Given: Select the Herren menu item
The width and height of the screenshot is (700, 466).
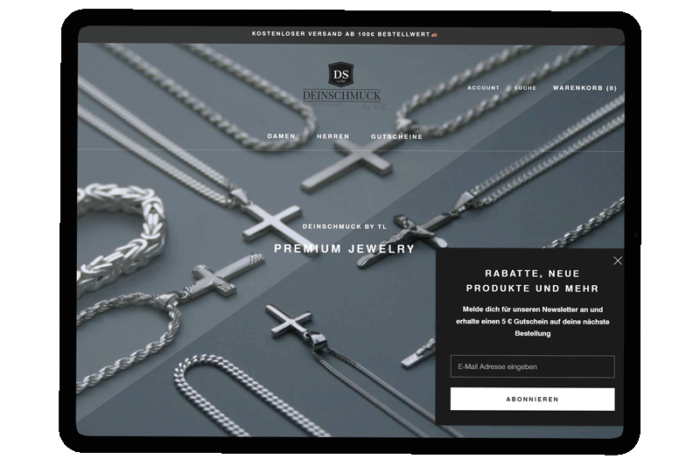Looking at the screenshot, I should [x=333, y=136].
